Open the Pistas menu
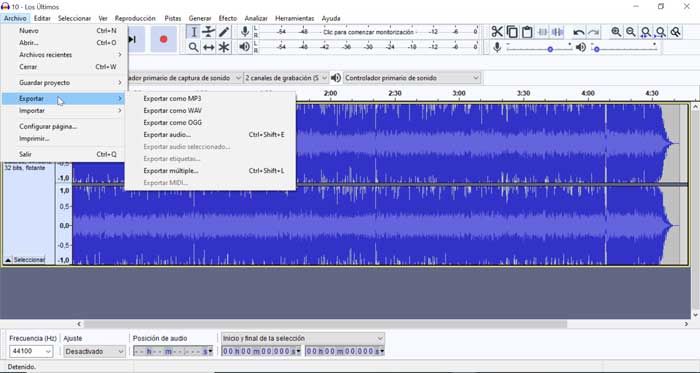This screenshot has height=373, width=700. point(172,18)
